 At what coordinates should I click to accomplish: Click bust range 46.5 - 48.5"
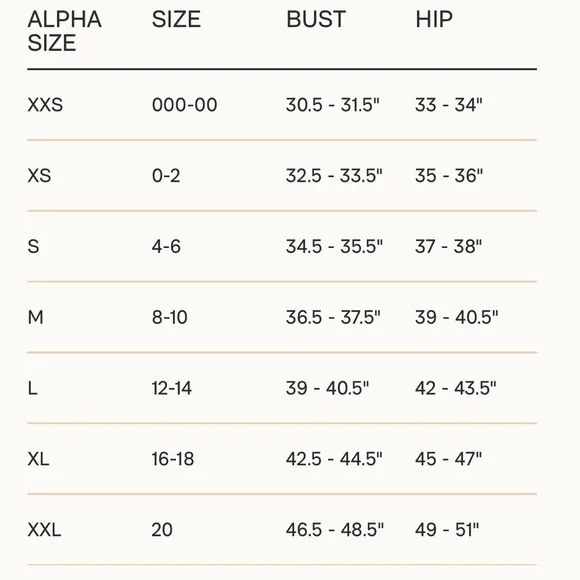click(335, 530)
